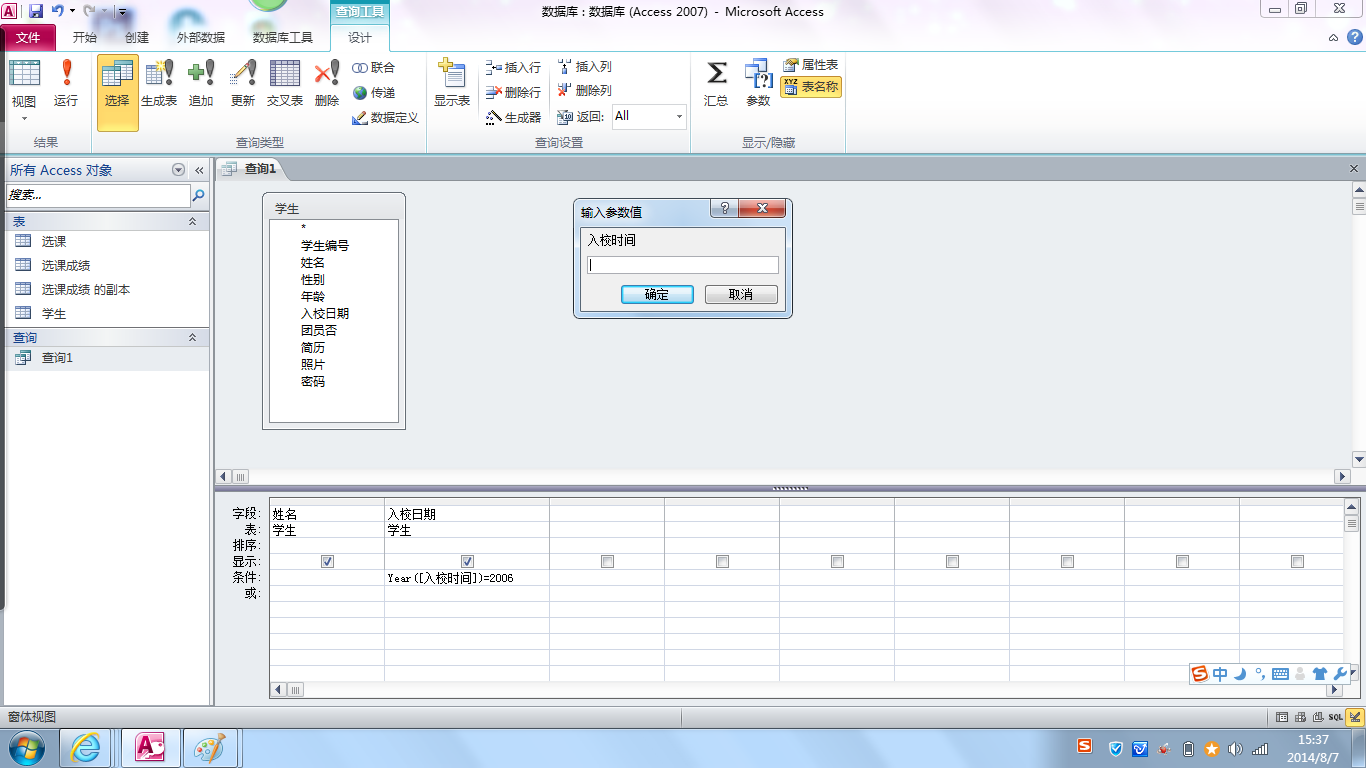Open the 学生 table in navigation
Screen dimensions: 1366x768
tap(108, 313)
